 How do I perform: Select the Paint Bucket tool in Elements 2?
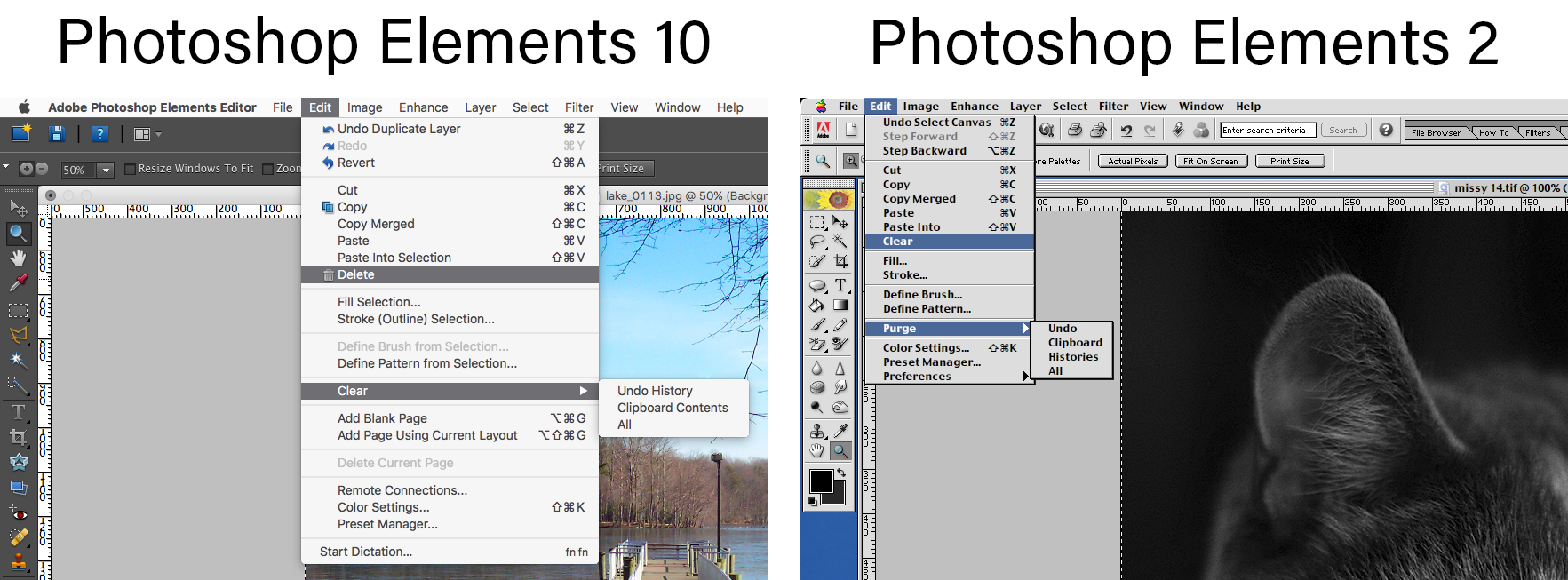click(x=817, y=305)
